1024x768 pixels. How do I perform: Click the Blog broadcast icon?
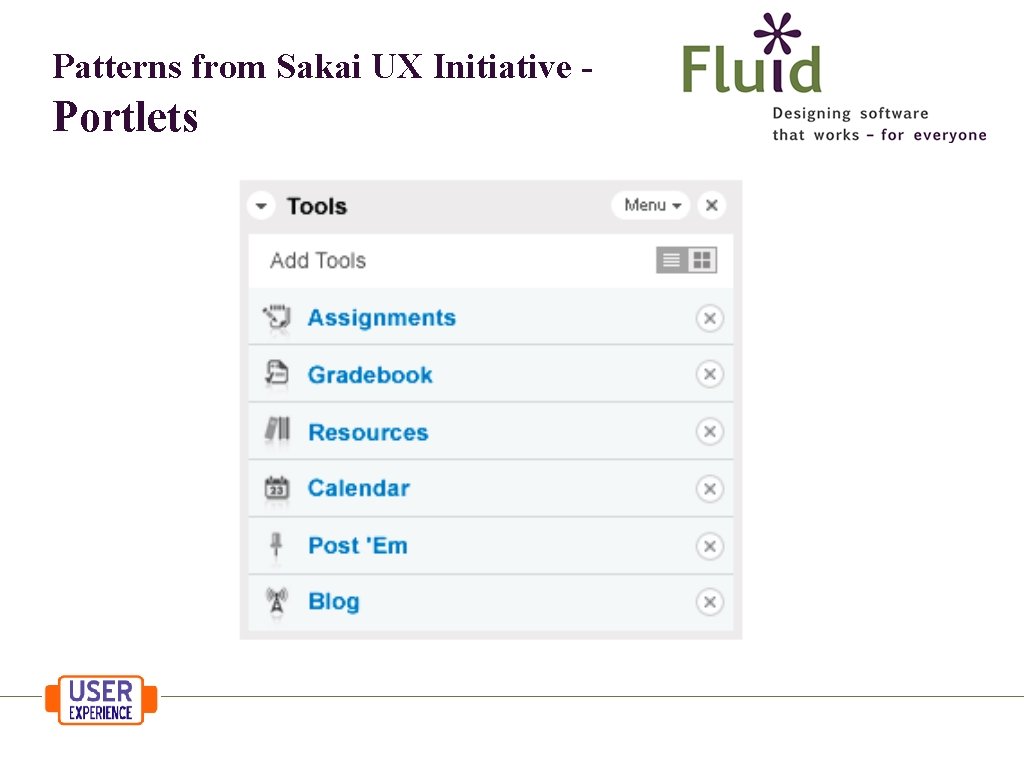276,601
